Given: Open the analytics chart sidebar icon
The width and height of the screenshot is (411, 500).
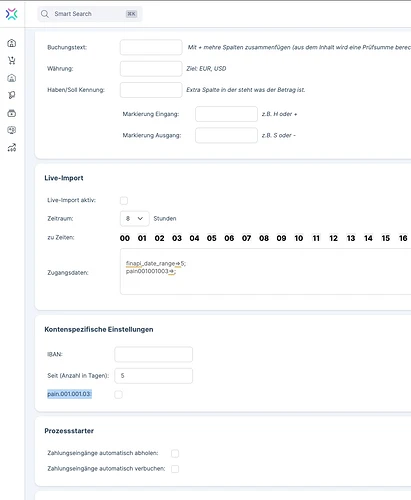Looking at the screenshot, I should [12, 148].
